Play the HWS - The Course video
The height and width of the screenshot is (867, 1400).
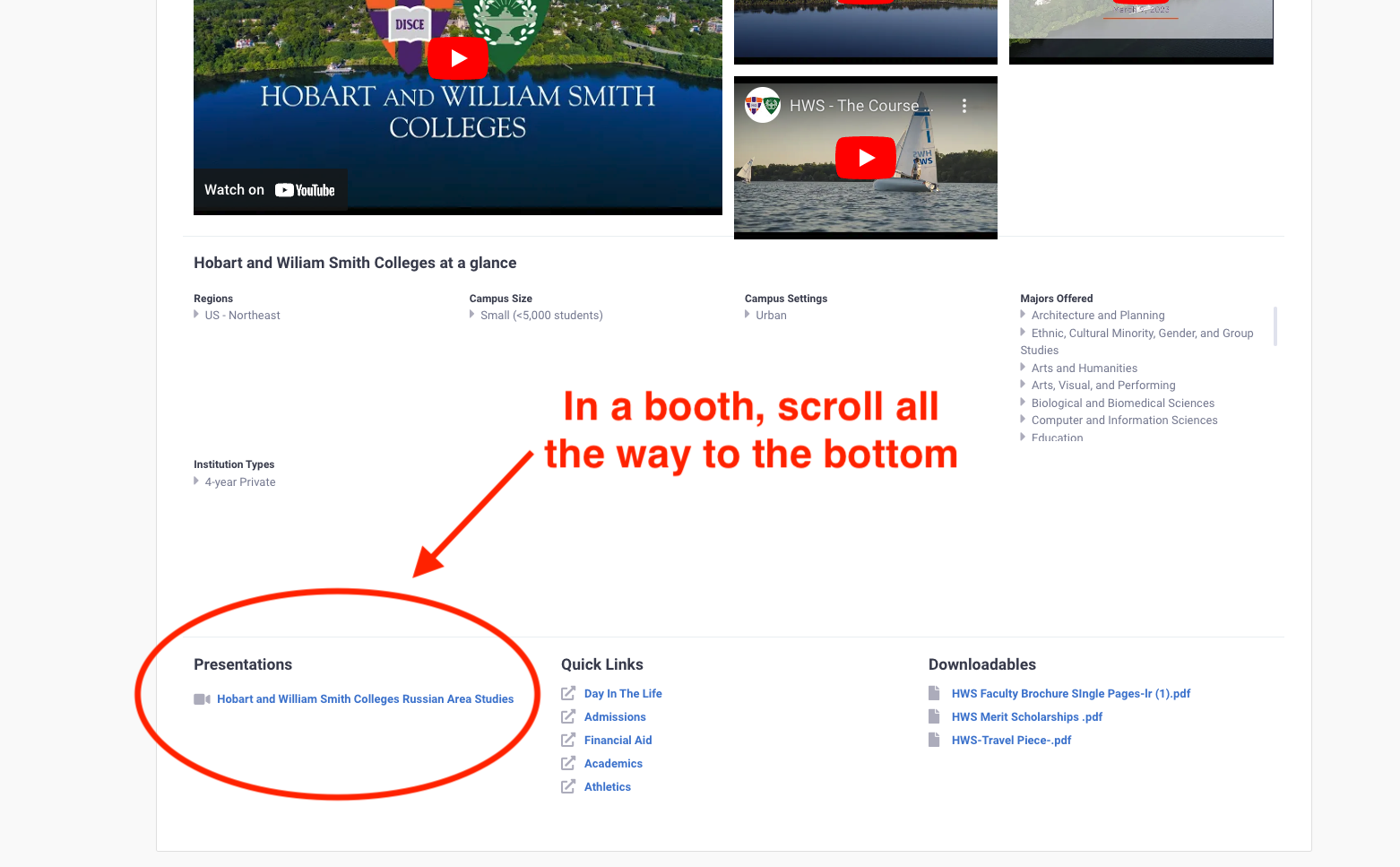point(866,158)
